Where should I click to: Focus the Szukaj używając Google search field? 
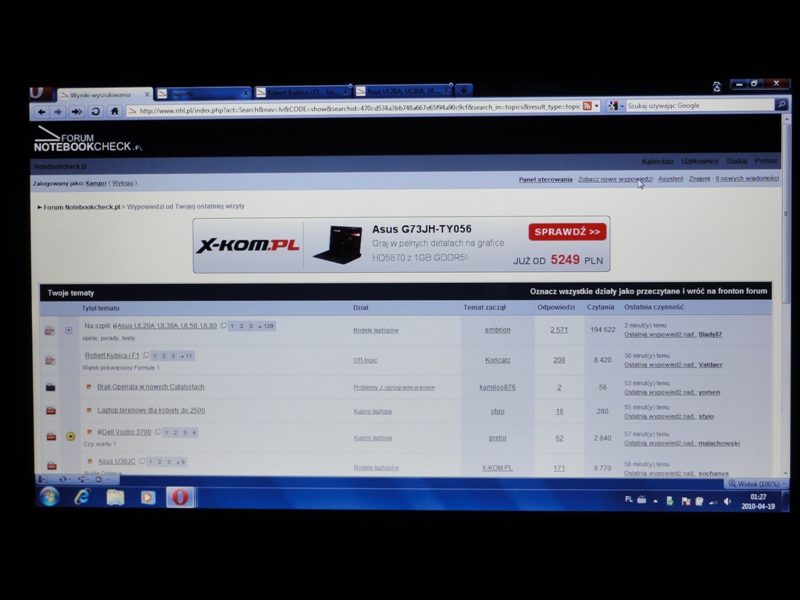[x=700, y=106]
